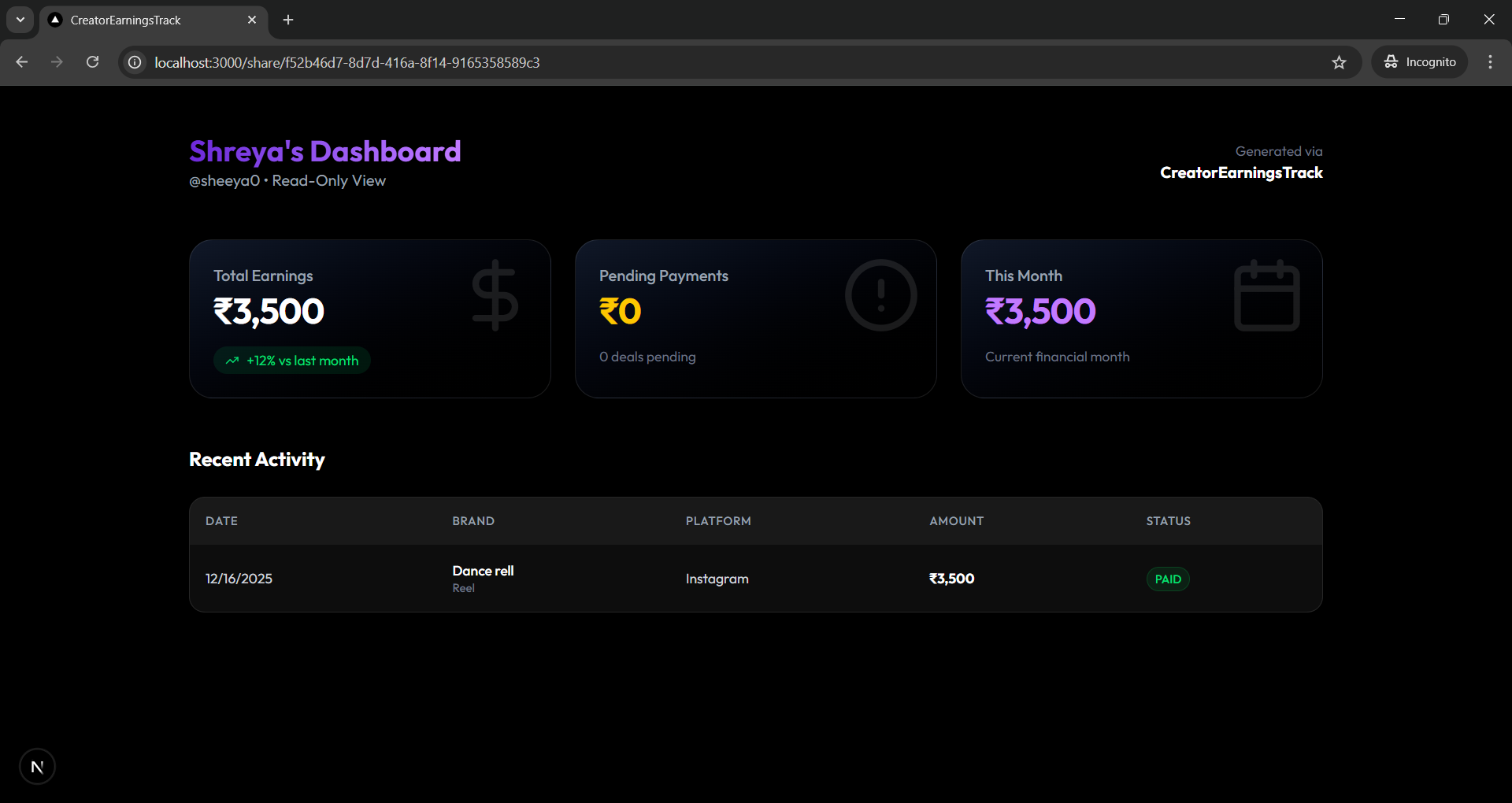Viewport: 1512px width, 803px height.
Task: Click the +12% vs last month badge
Action: [291, 361]
